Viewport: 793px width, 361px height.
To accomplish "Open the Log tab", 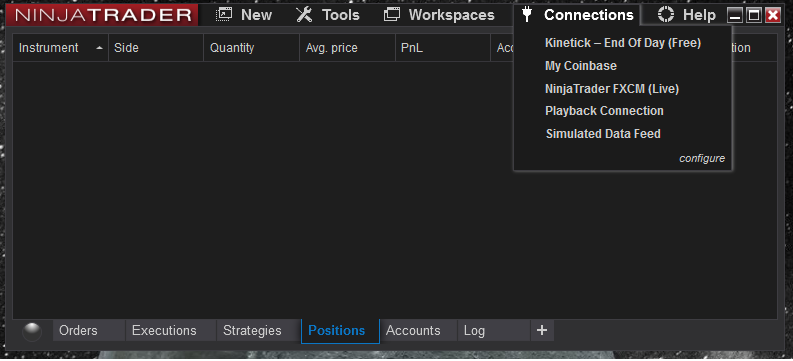I will click(x=494, y=331).
